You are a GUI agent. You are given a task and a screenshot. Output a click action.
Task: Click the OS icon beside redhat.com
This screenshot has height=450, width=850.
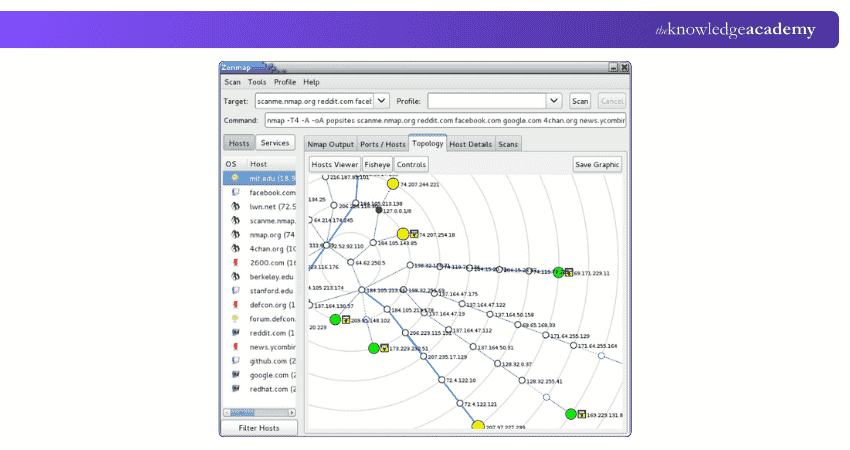[x=235, y=389]
